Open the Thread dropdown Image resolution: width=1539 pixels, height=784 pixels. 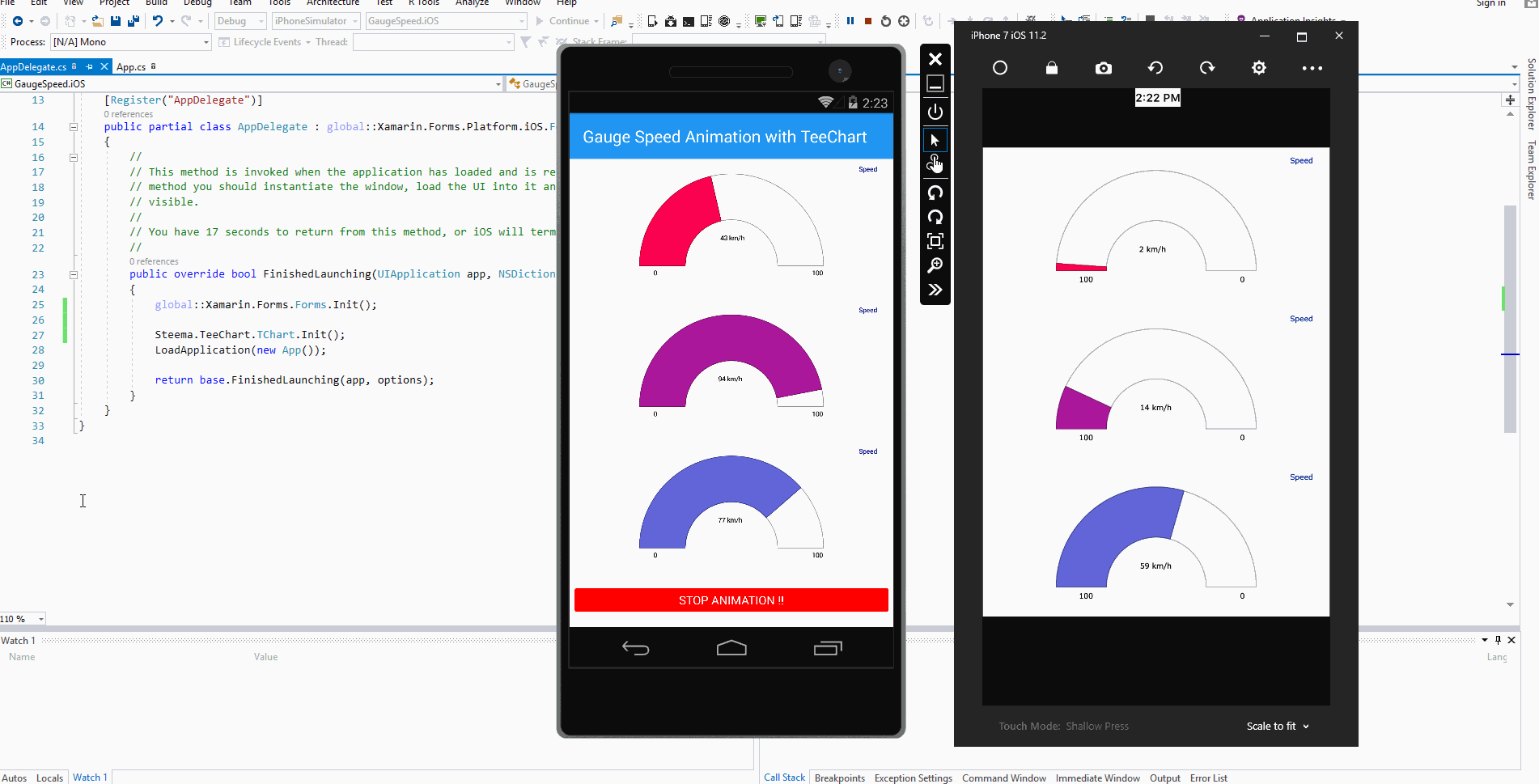[434, 42]
